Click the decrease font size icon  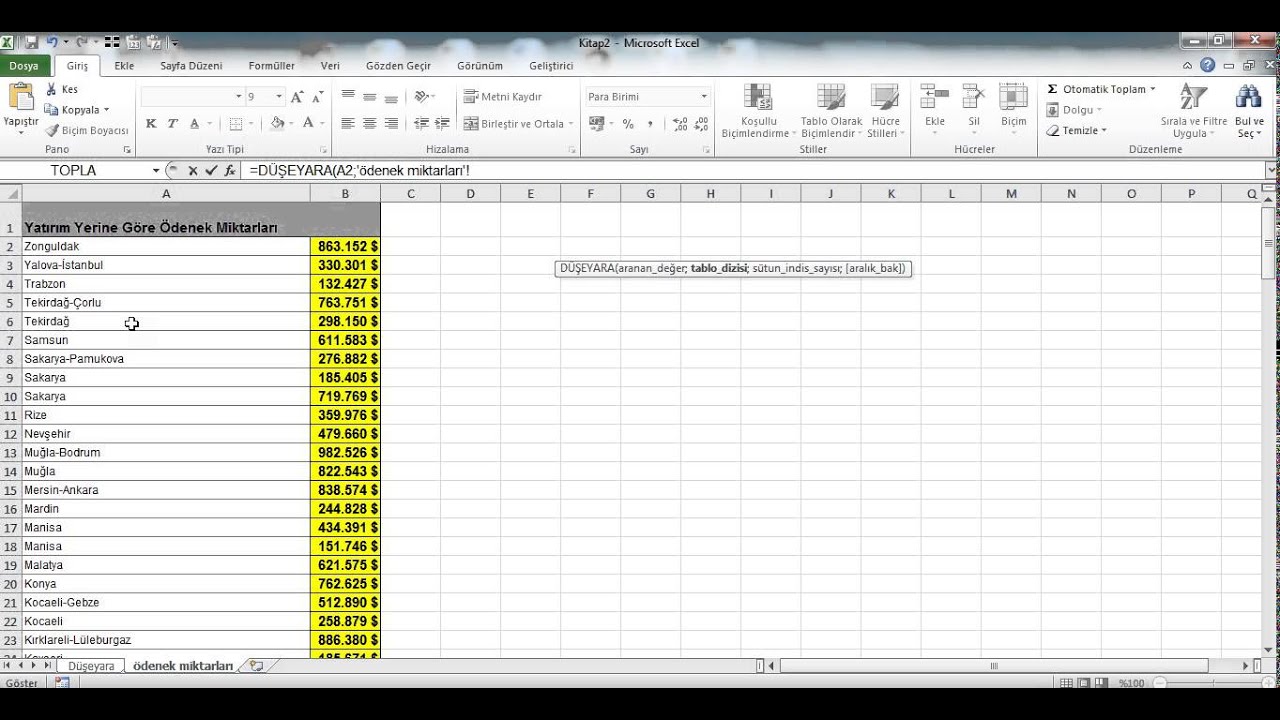pyautogui.click(x=317, y=97)
